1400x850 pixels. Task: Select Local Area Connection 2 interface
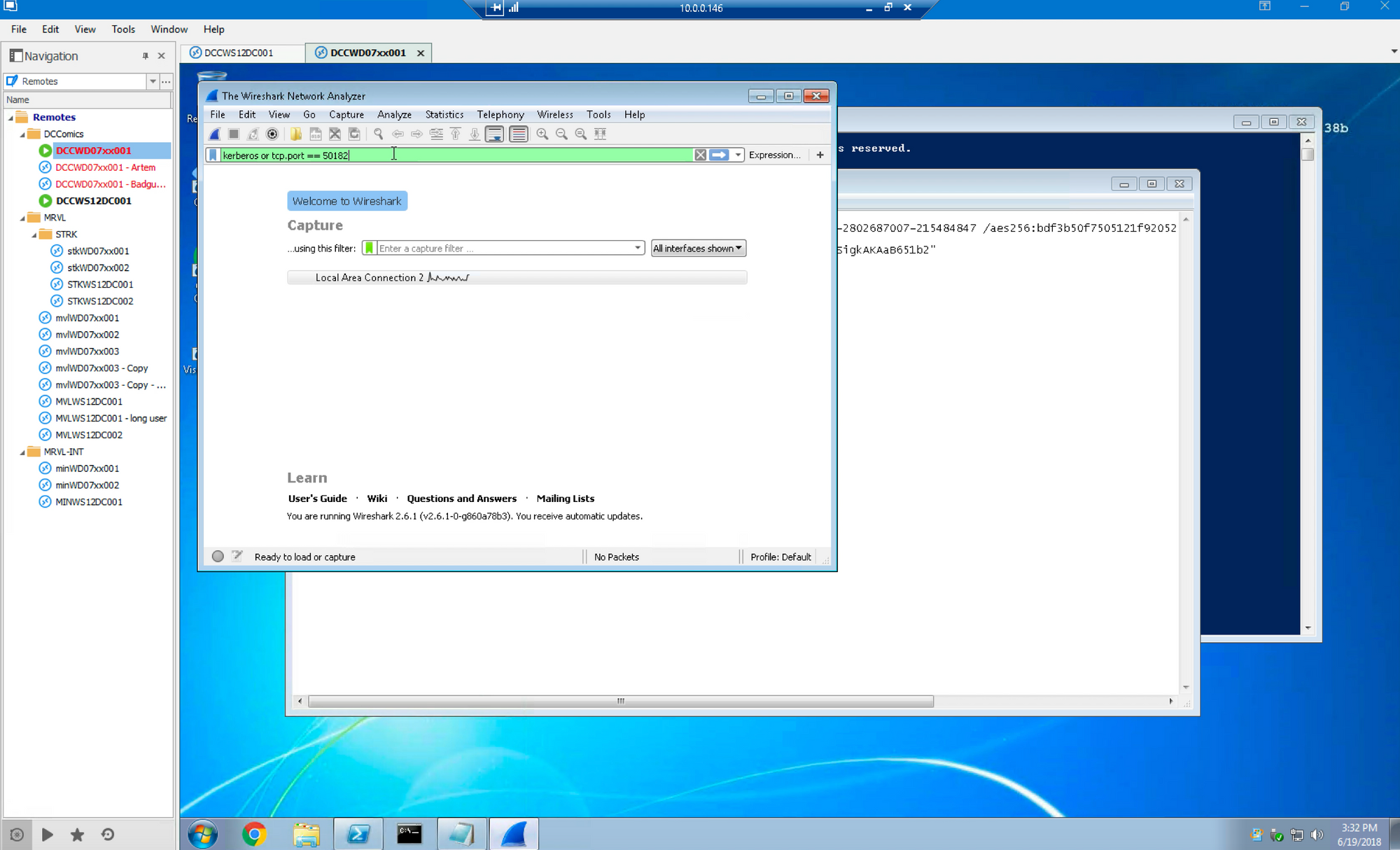coord(517,277)
